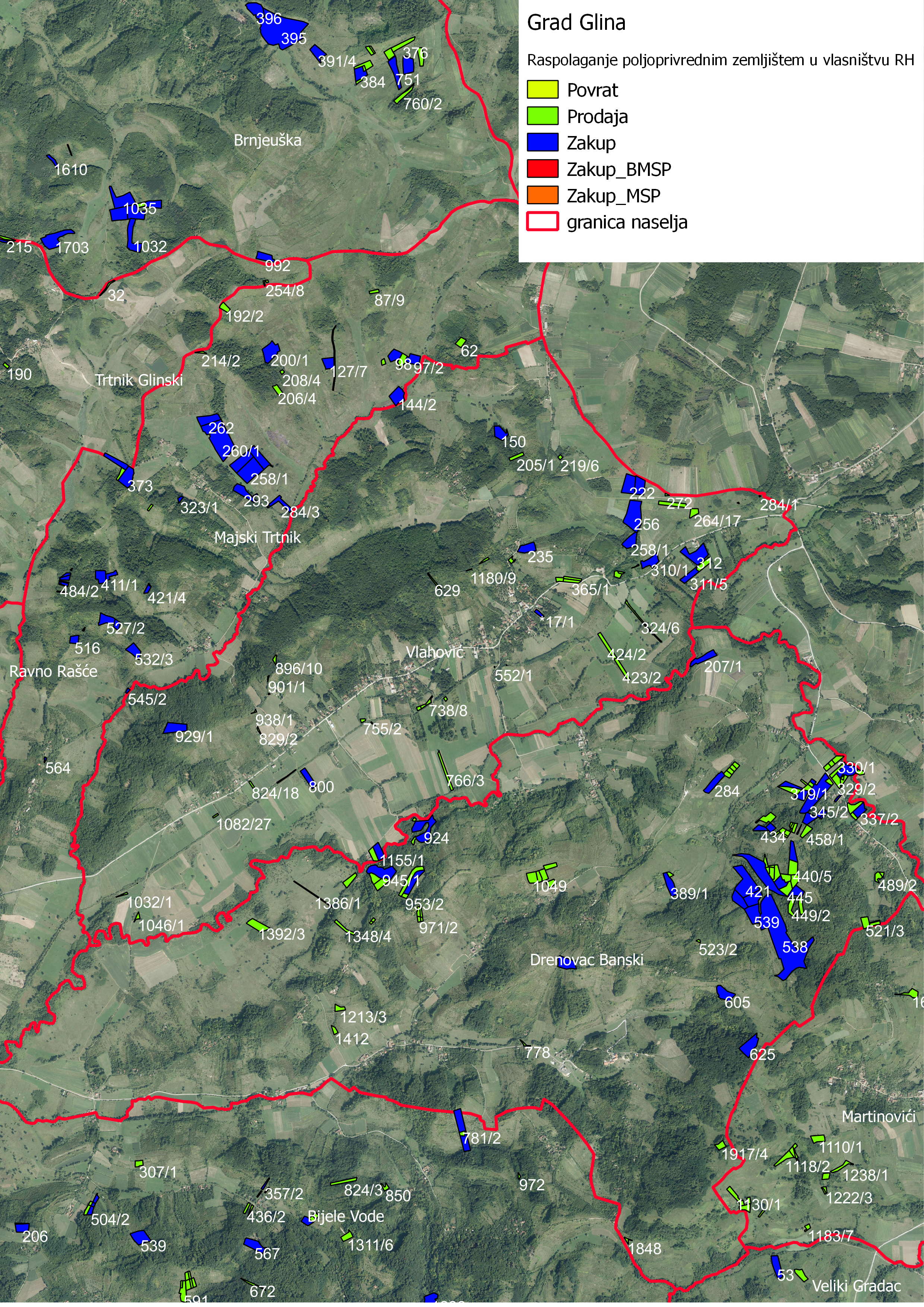
Task: Click the granica naselja legend symbol
Action: (543, 222)
